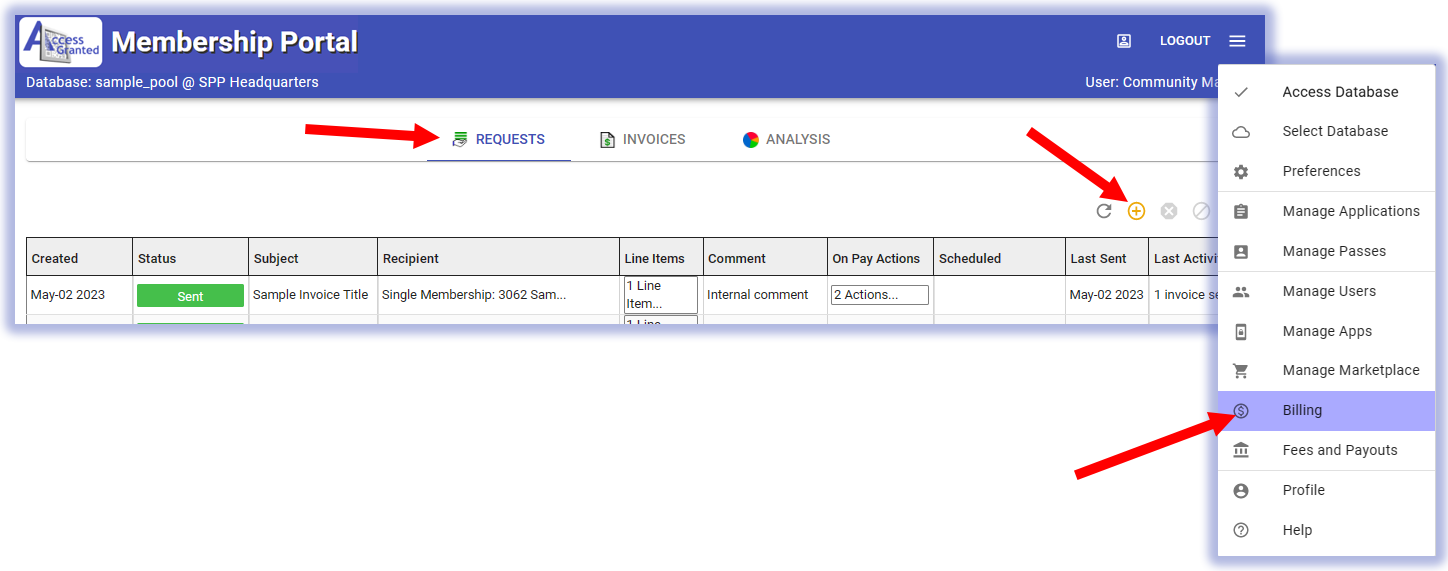Screen dimensions: 1448x571
Task: Select the Requests tab
Action: point(498,140)
